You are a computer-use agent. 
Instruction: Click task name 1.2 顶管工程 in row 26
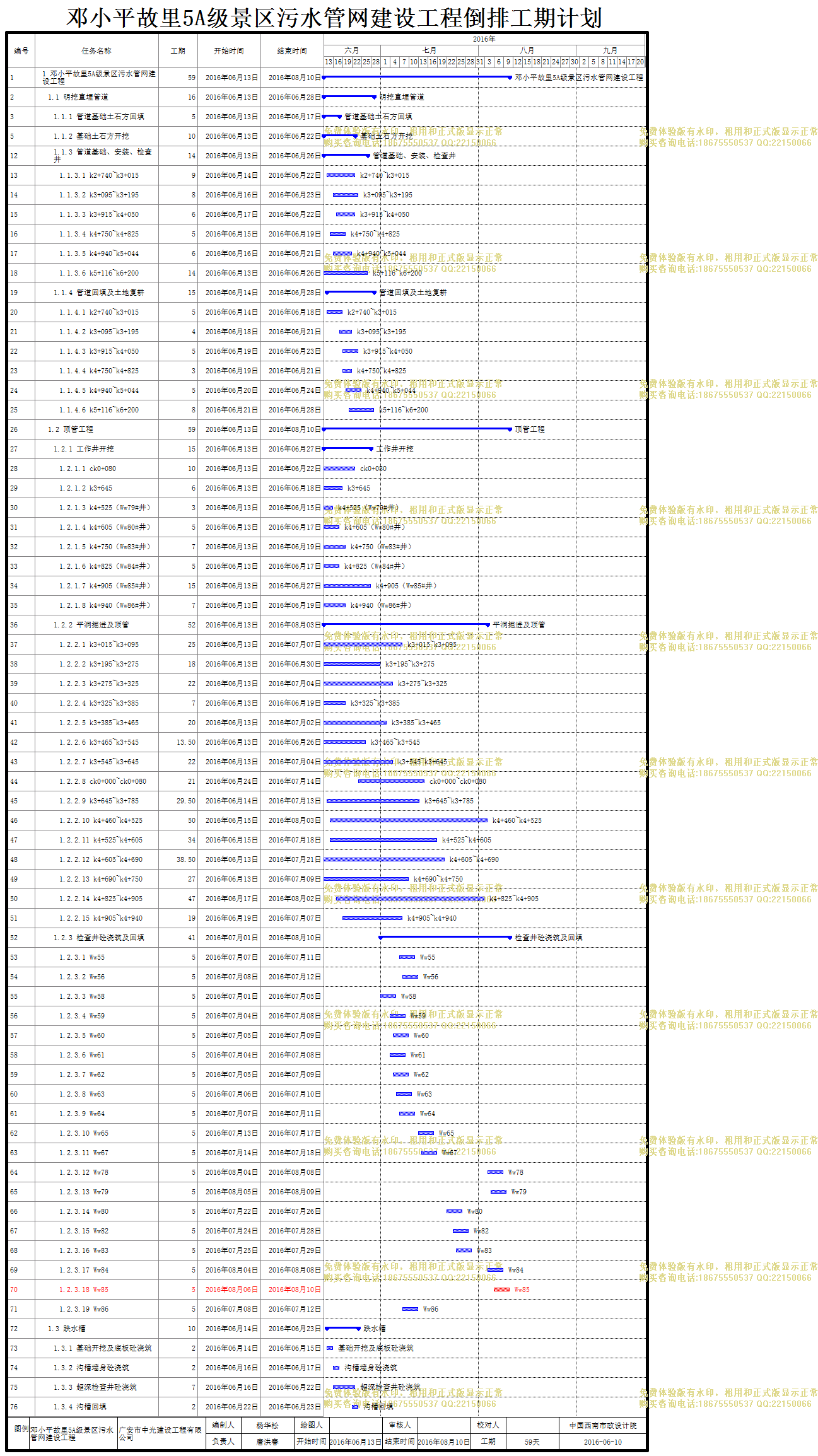71,429
